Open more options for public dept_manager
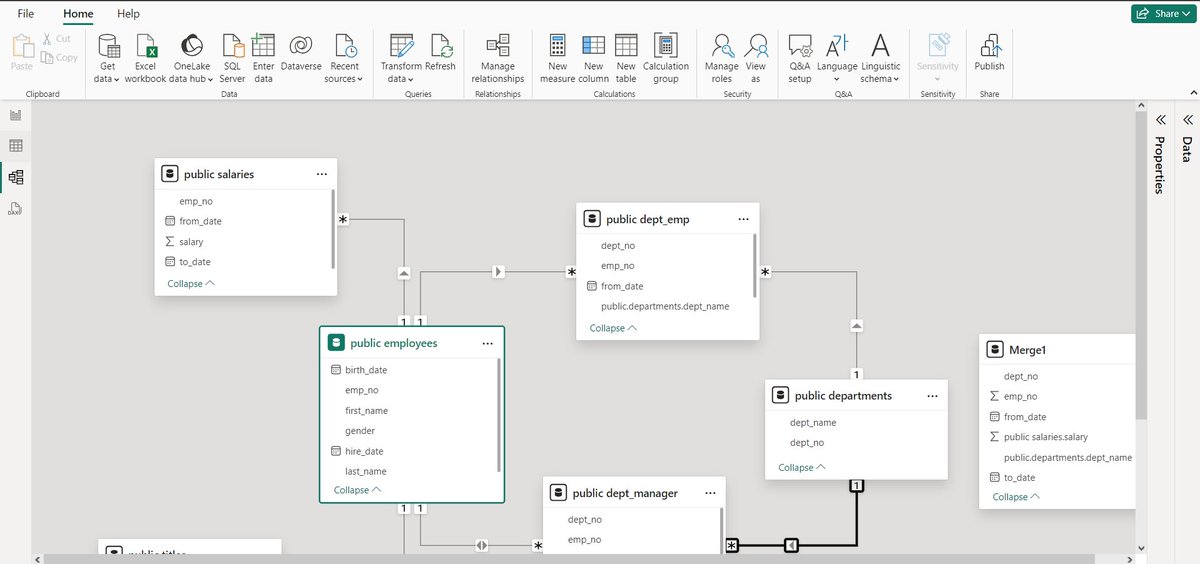Screen dimensions: 1200x564 tap(710, 493)
